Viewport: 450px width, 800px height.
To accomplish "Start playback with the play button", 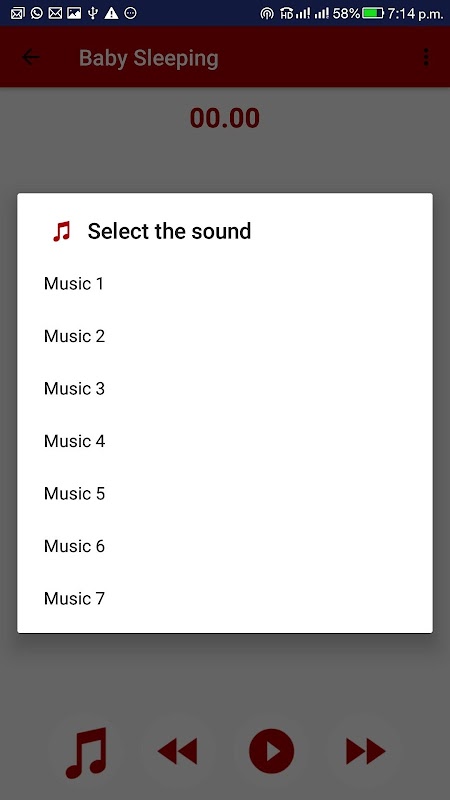I will coord(271,752).
